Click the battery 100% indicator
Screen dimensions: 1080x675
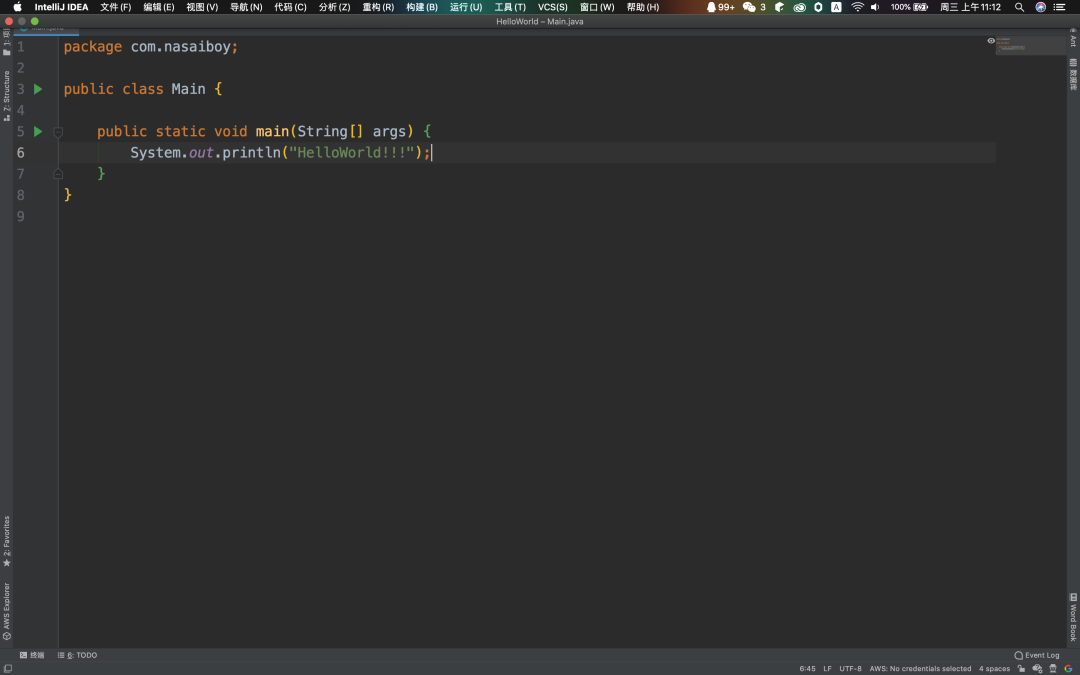point(908,7)
